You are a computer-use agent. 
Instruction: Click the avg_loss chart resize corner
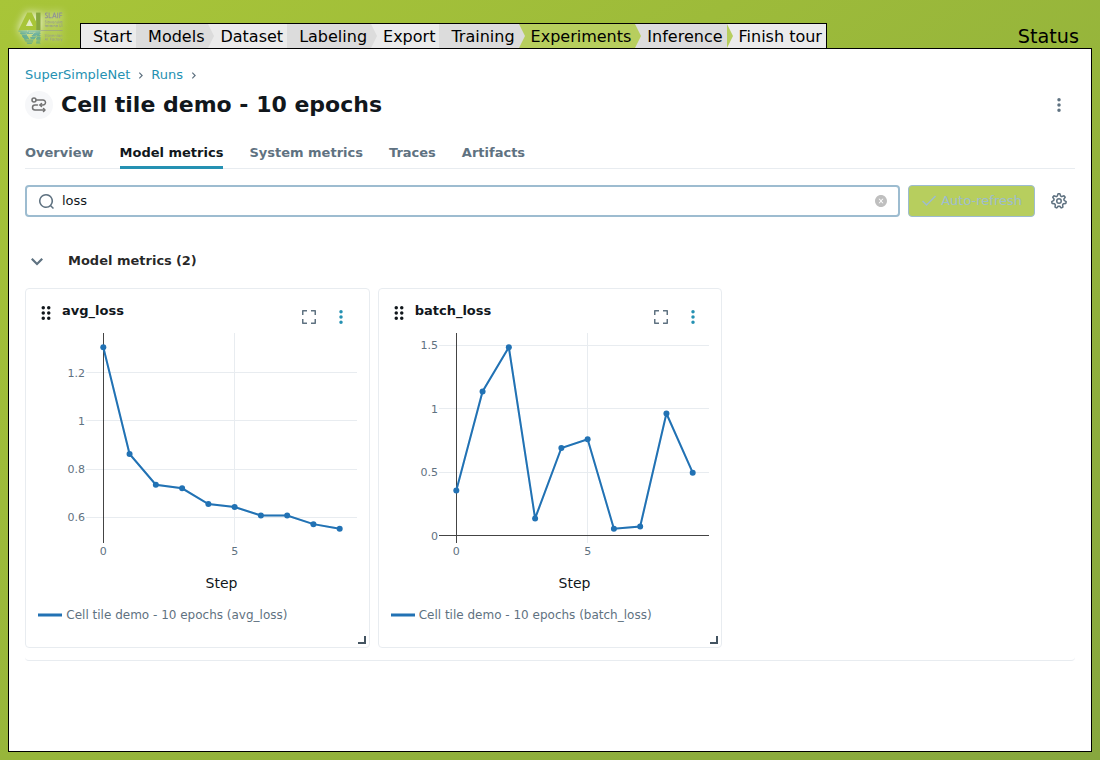[x=362, y=640]
